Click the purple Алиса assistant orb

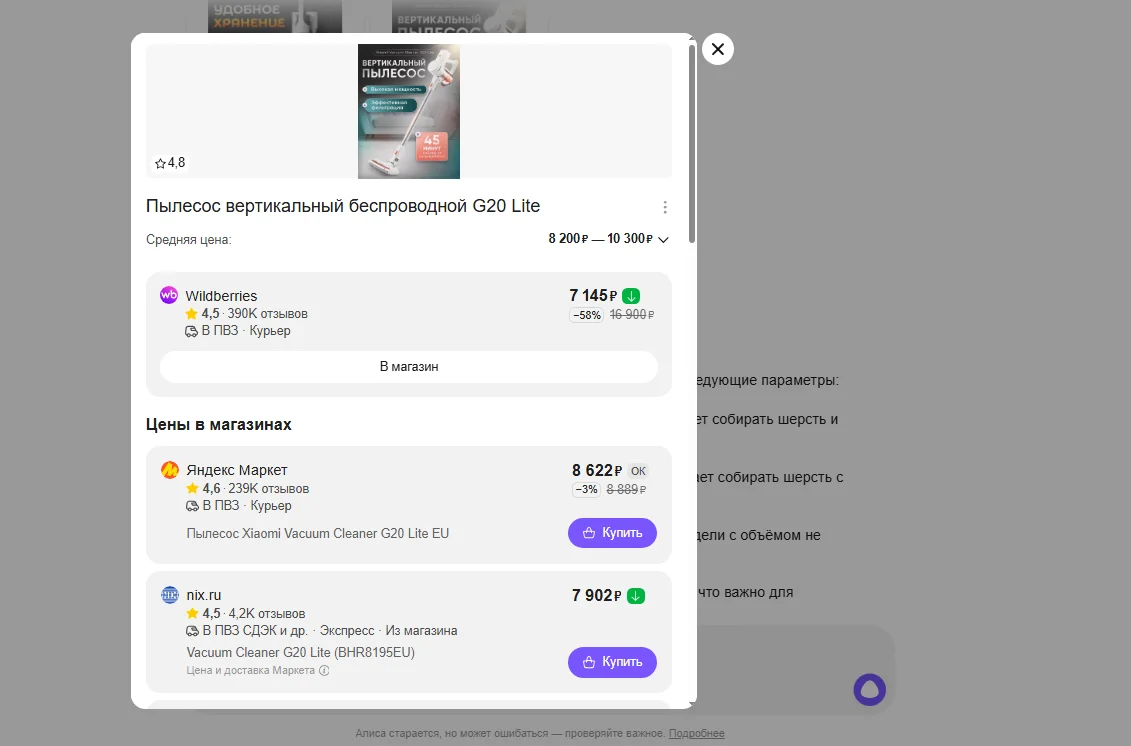point(869,689)
